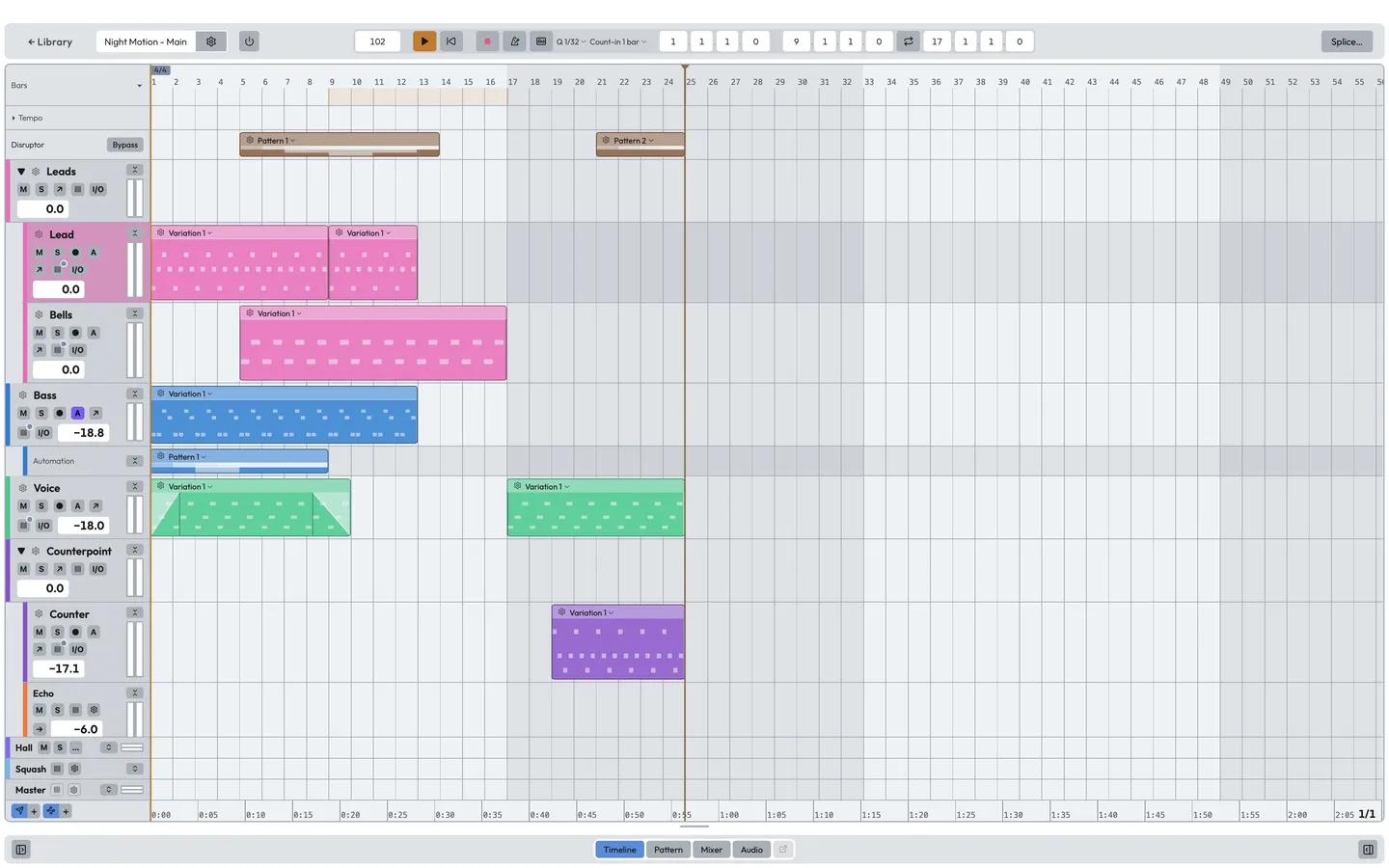1389x868 pixels.
Task: Click the Night Motion - Main project name
Action: [146, 41]
